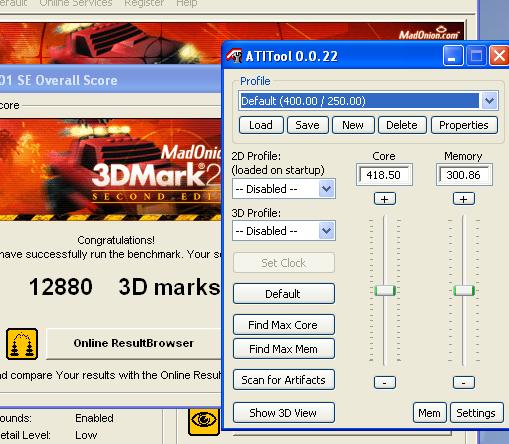The width and height of the screenshot is (509, 444).
Task: Click the yellow eye icon in 3DMark window
Action: pos(204,421)
